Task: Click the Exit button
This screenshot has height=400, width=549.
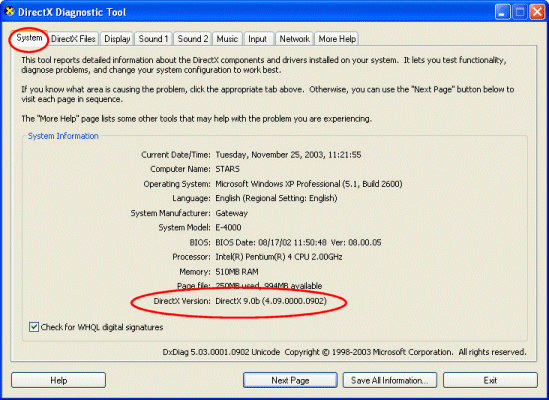Action: pyautogui.click(x=490, y=380)
